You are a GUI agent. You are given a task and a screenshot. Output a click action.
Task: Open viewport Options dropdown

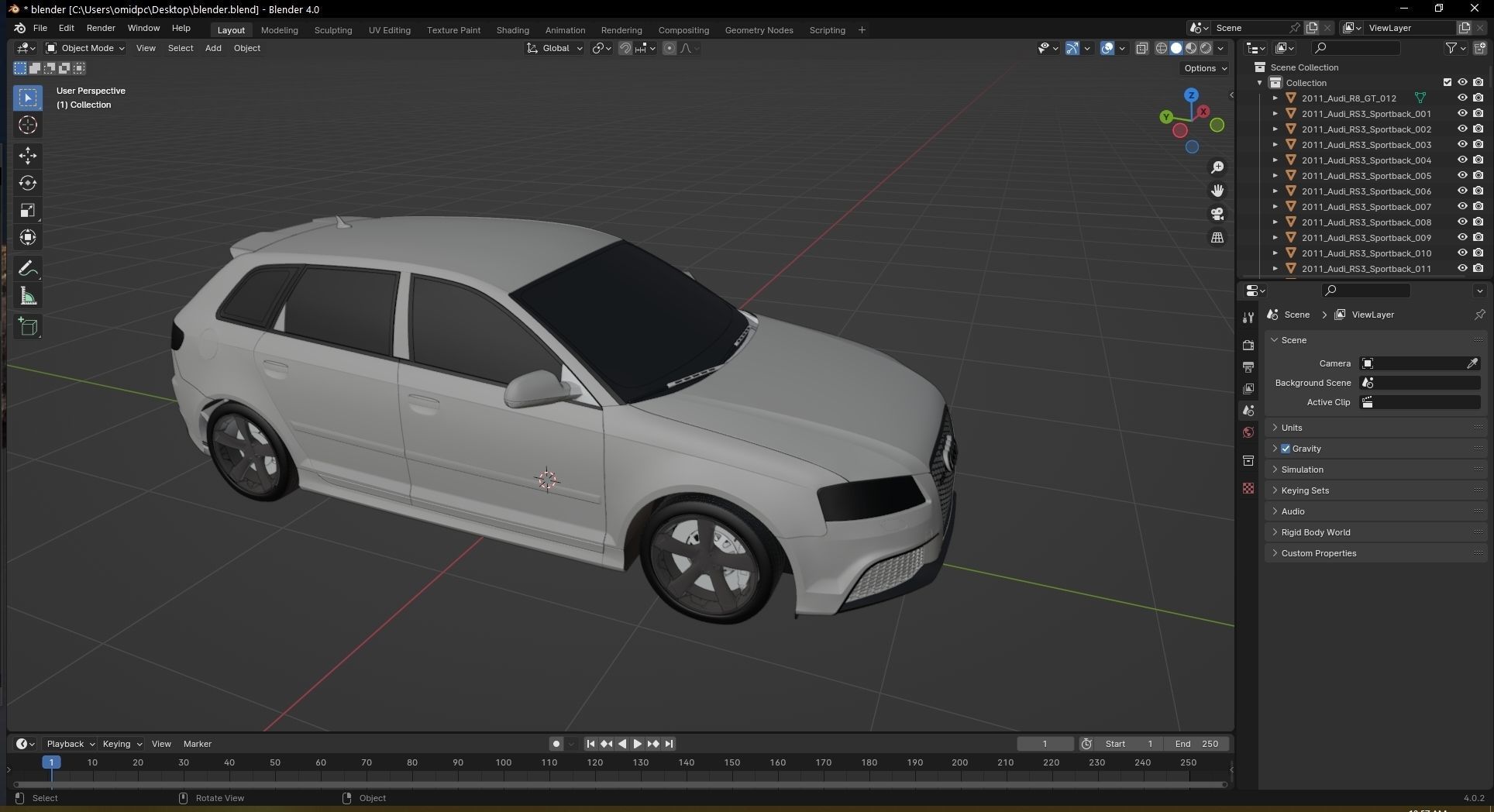tap(1205, 68)
